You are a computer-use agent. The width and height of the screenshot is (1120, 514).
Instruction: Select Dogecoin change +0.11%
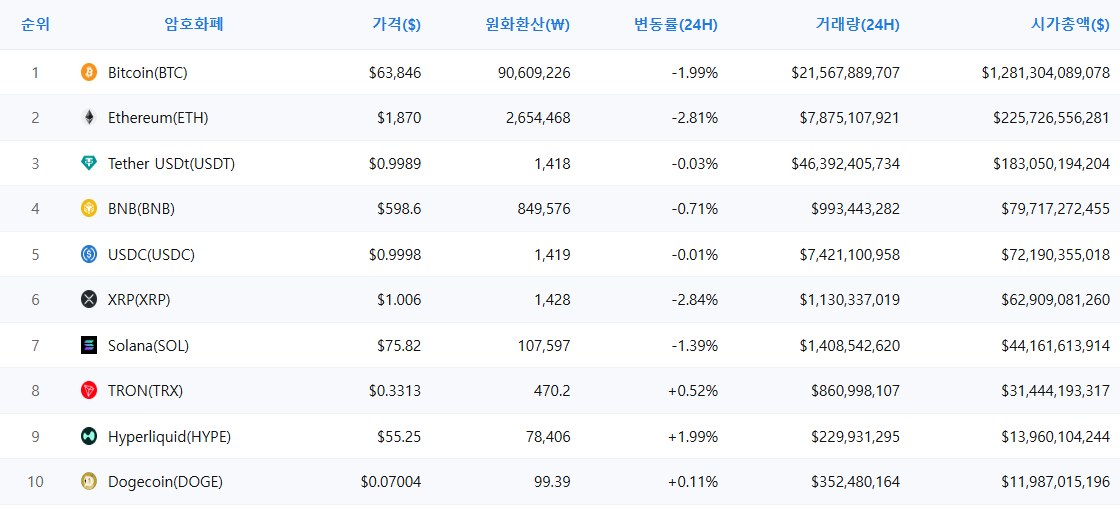click(x=693, y=482)
